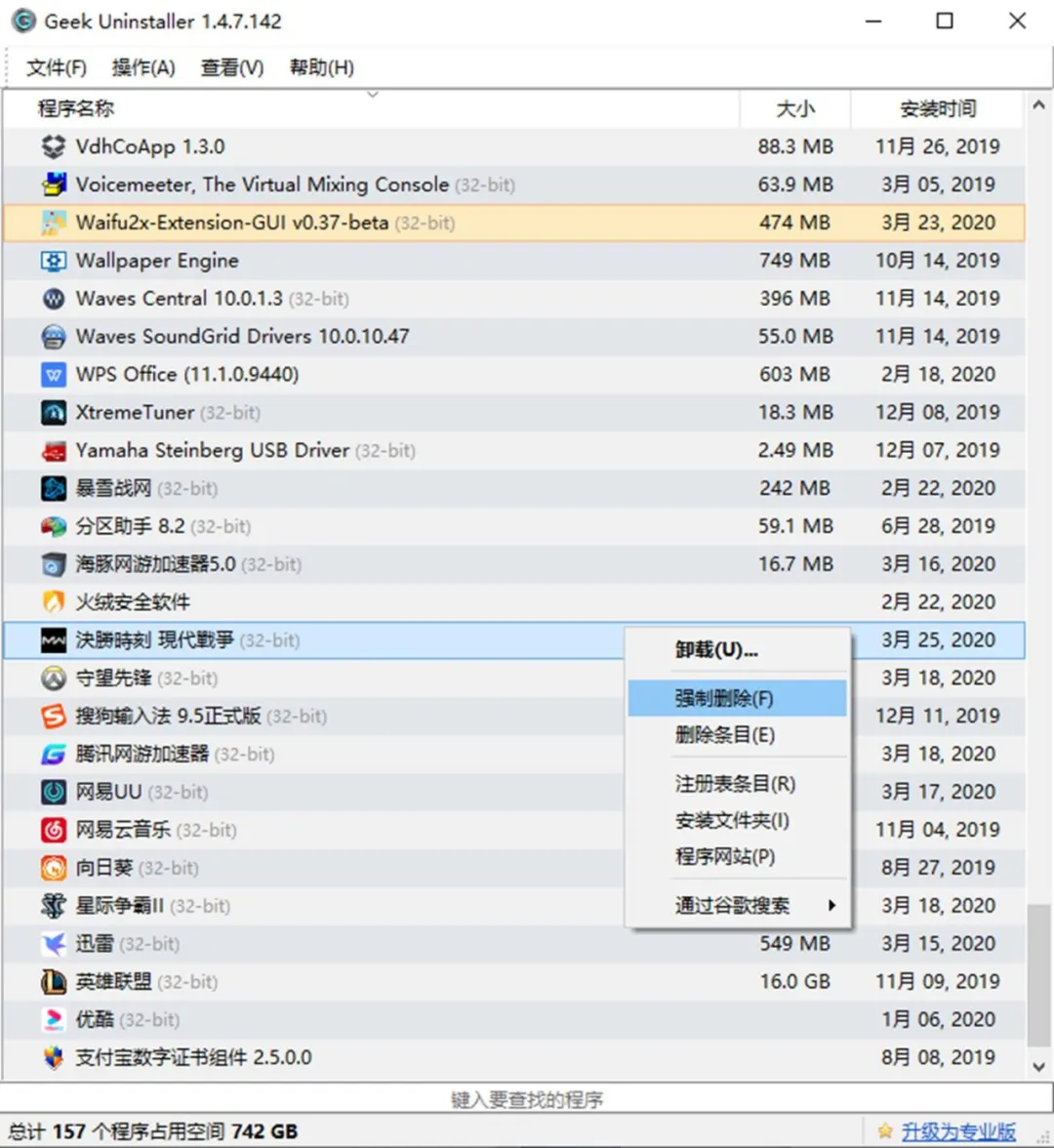
Task: Click the 603 MB size cell
Action: pos(794,375)
